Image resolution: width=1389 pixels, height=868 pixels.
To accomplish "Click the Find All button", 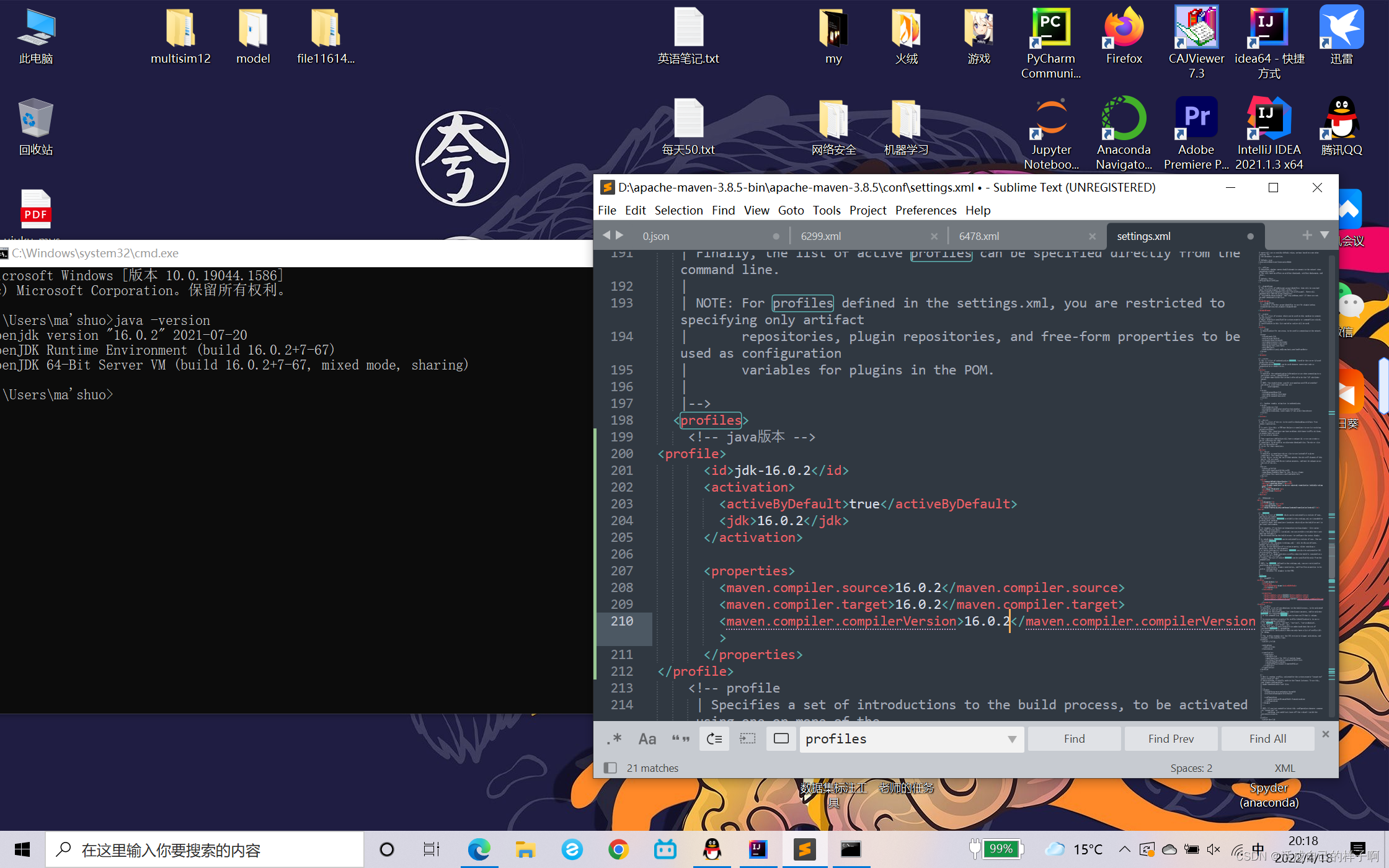I will pyautogui.click(x=1267, y=738).
